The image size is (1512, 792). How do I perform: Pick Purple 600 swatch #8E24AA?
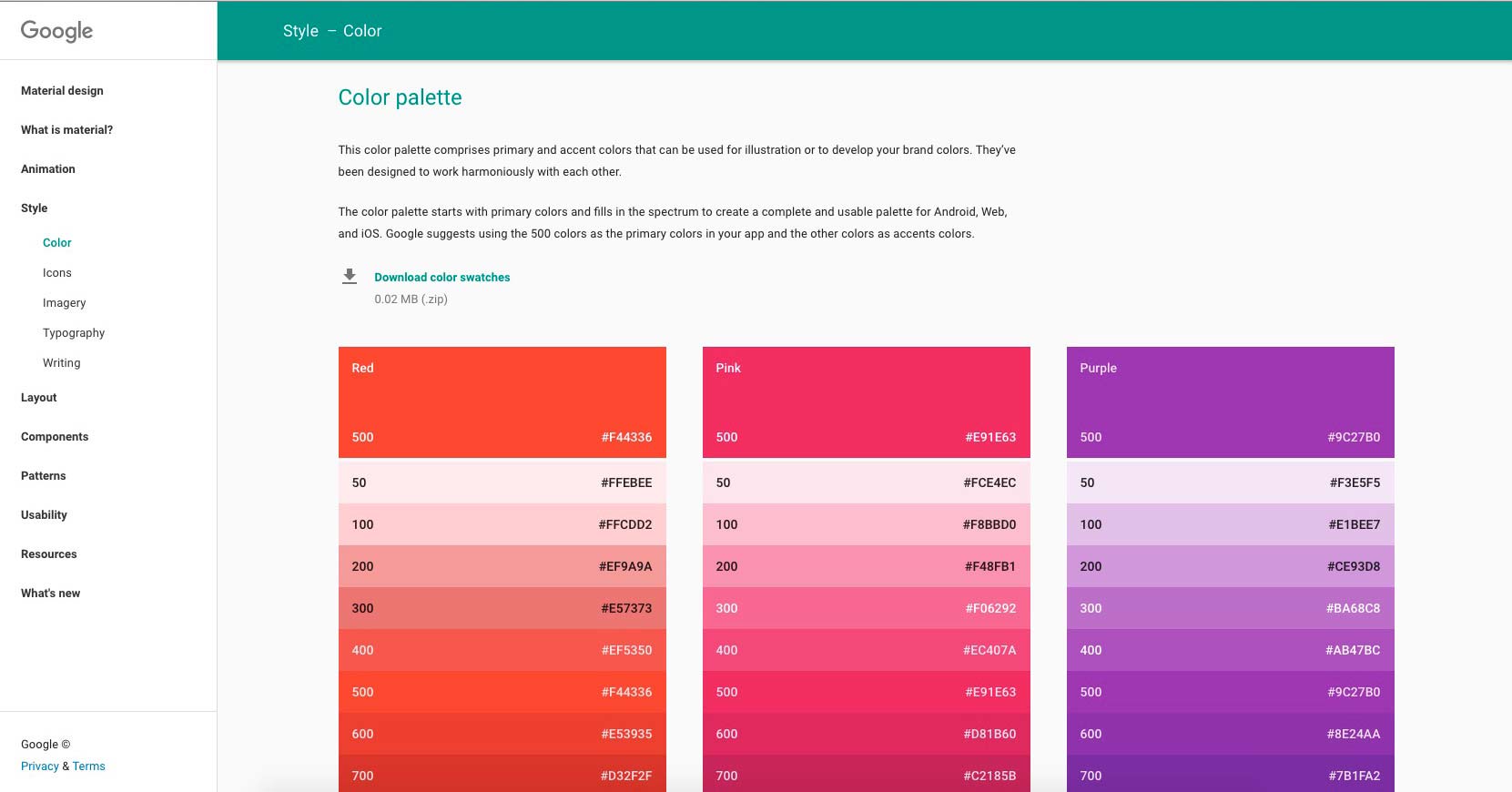tap(1231, 734)
